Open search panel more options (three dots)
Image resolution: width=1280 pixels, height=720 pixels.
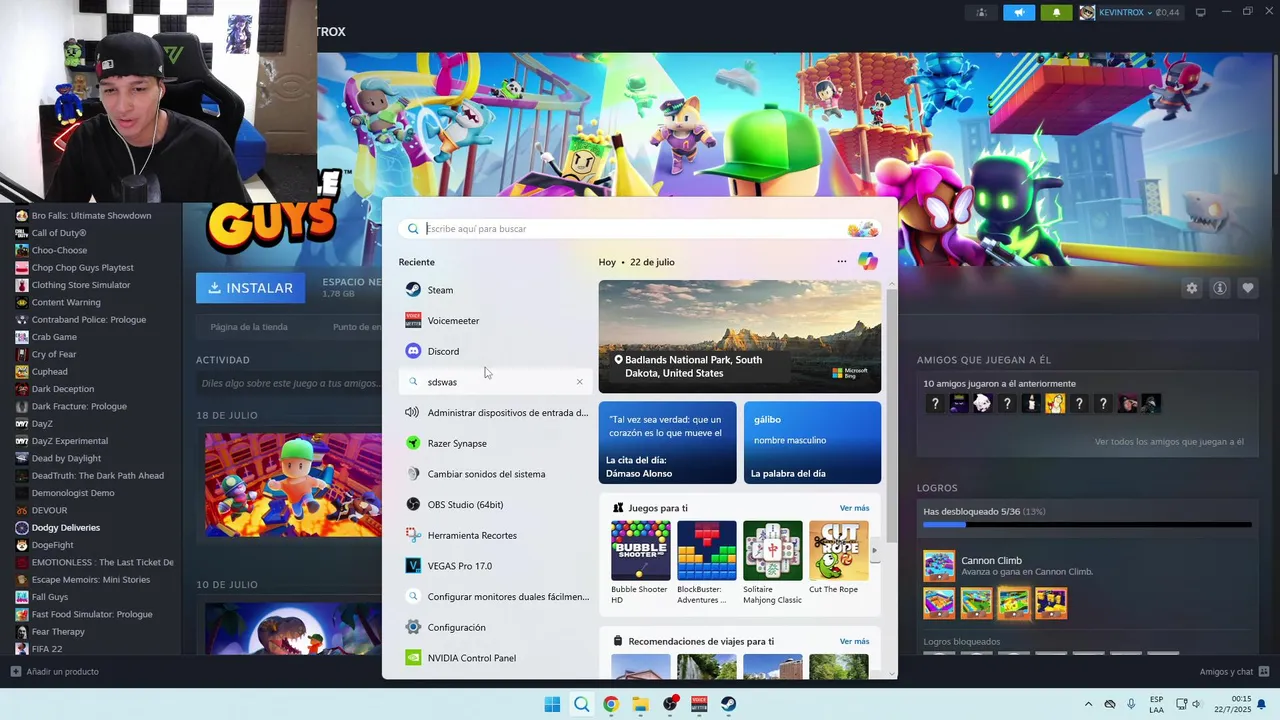coord(842,262)
